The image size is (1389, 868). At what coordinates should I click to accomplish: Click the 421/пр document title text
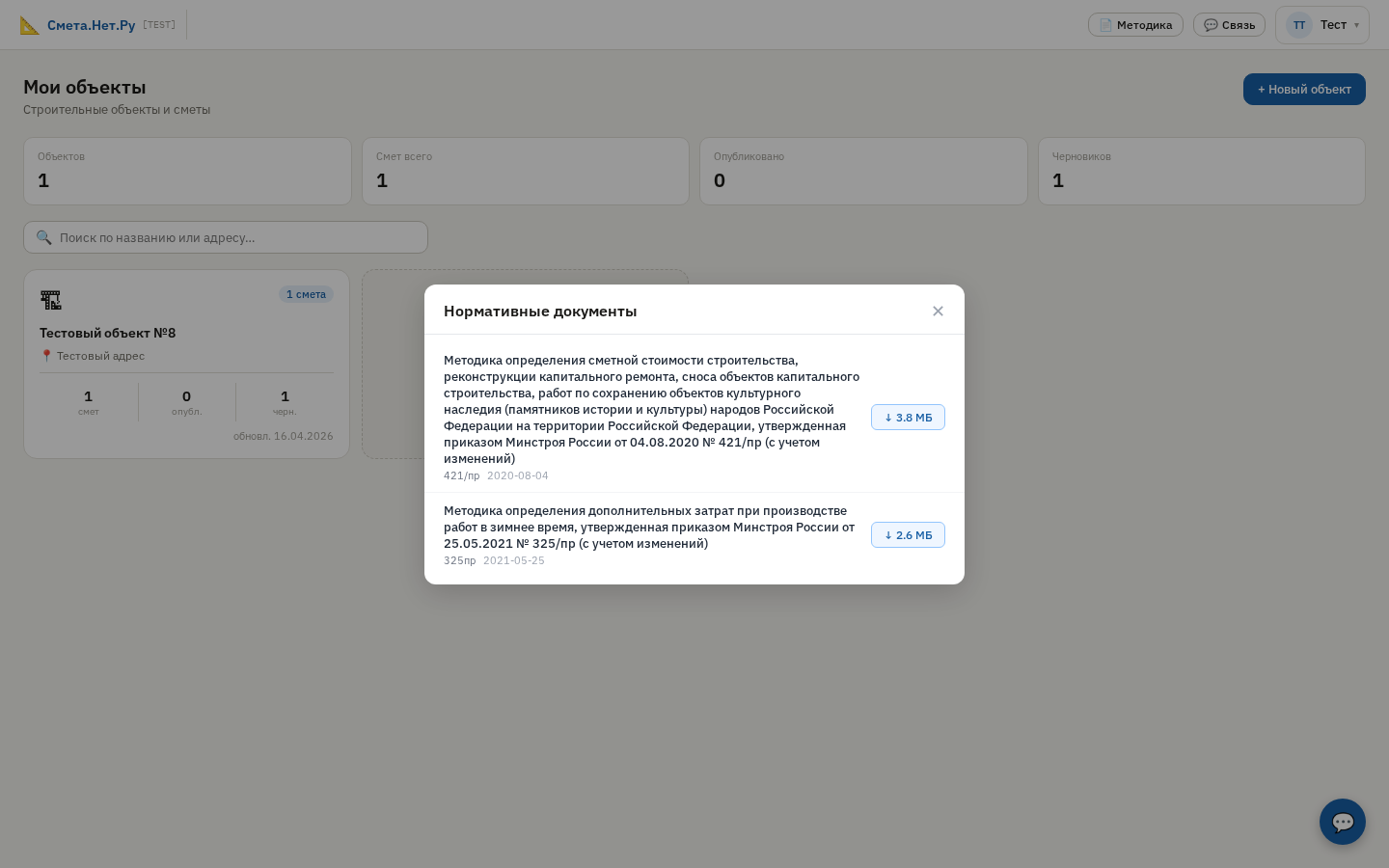click(x=651, y=409)
